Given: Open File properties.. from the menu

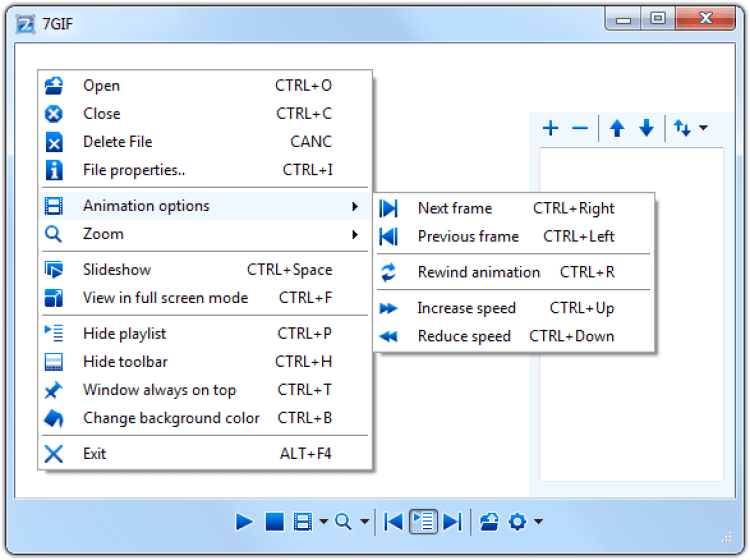Looking at the screenshot, I should pyautogui.click(x=205, y=170).
